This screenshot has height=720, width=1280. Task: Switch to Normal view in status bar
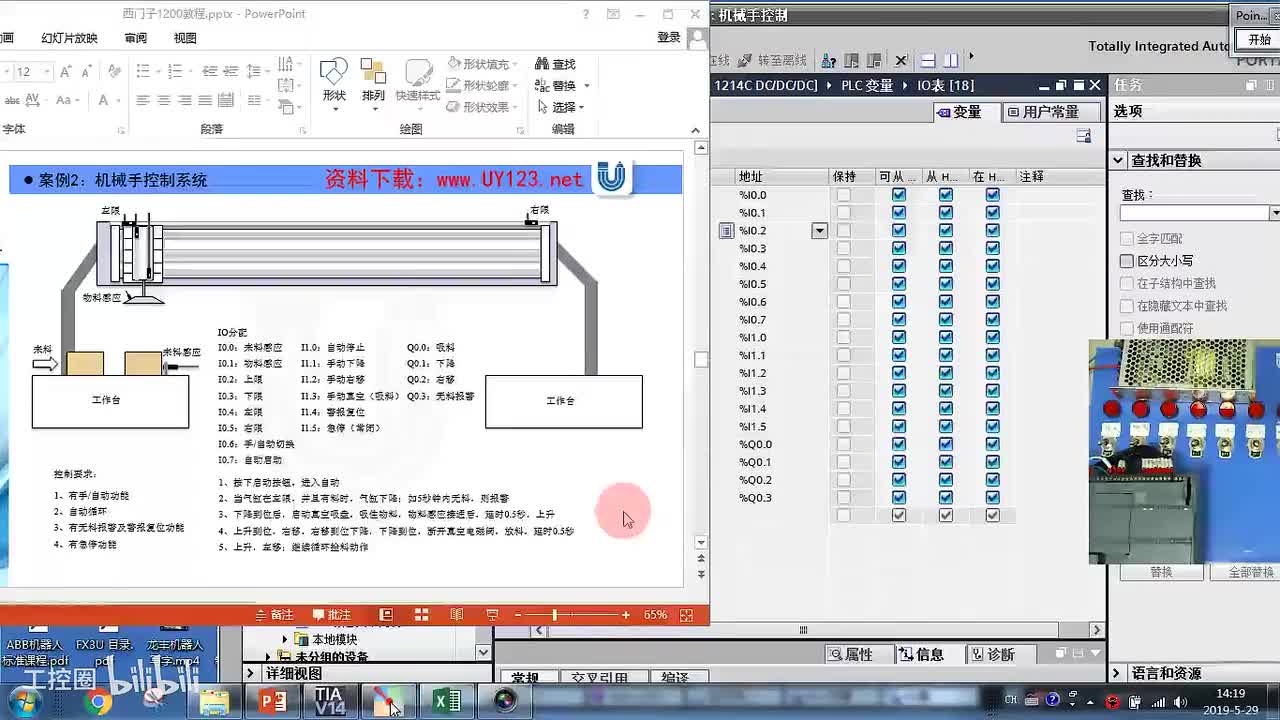pyautogui.click(x=386, y=615)
